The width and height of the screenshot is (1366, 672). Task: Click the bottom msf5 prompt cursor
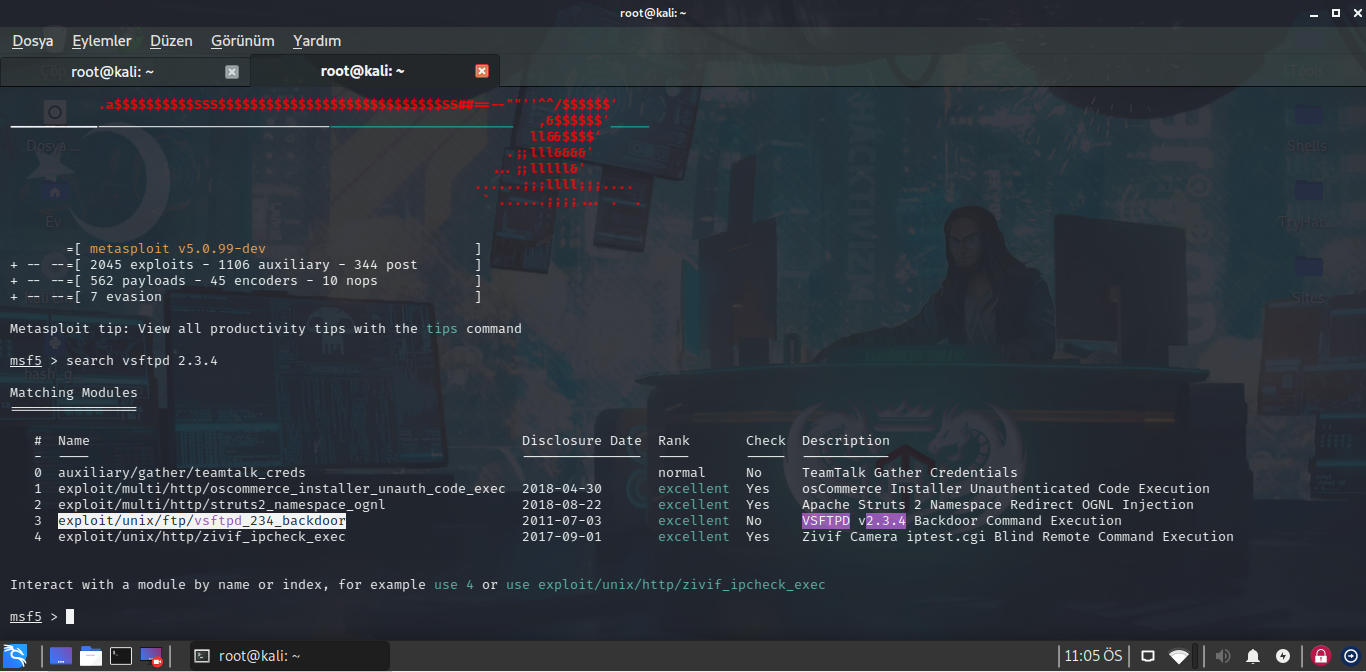point(70,617)
